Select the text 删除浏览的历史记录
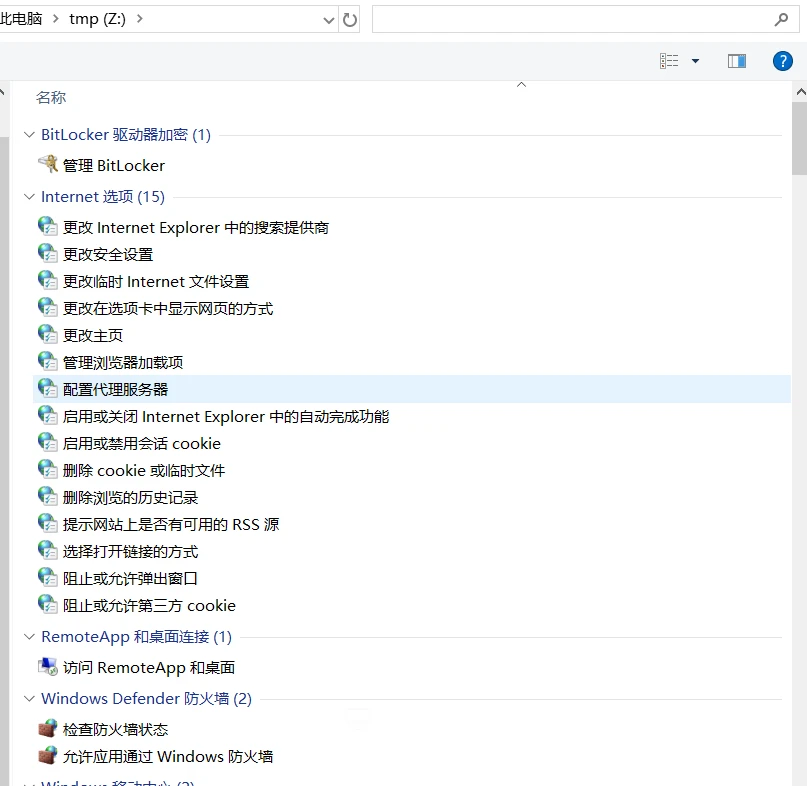Image resolution: width=807 pixels, height=786 pixels. click(x=131, y=498)
